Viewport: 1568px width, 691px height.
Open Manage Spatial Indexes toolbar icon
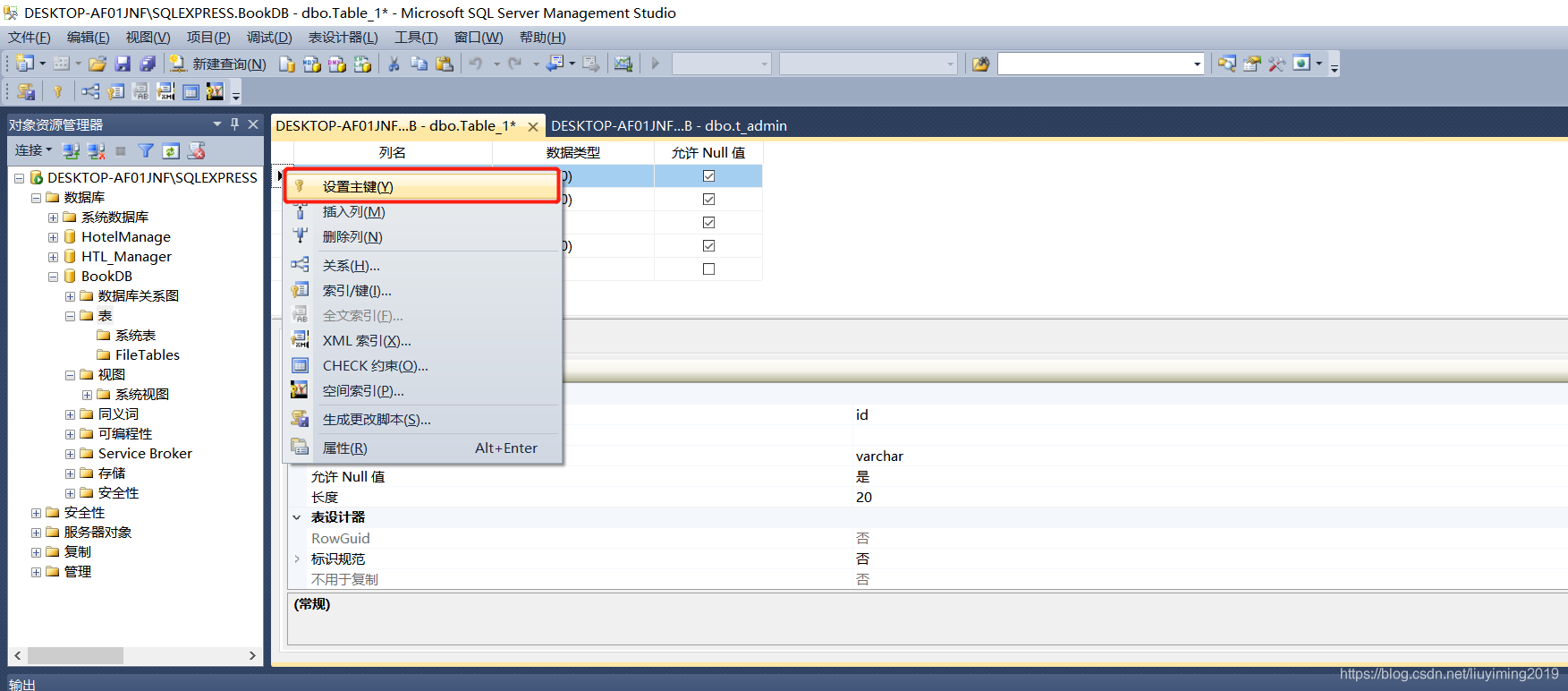coord(215,91)
